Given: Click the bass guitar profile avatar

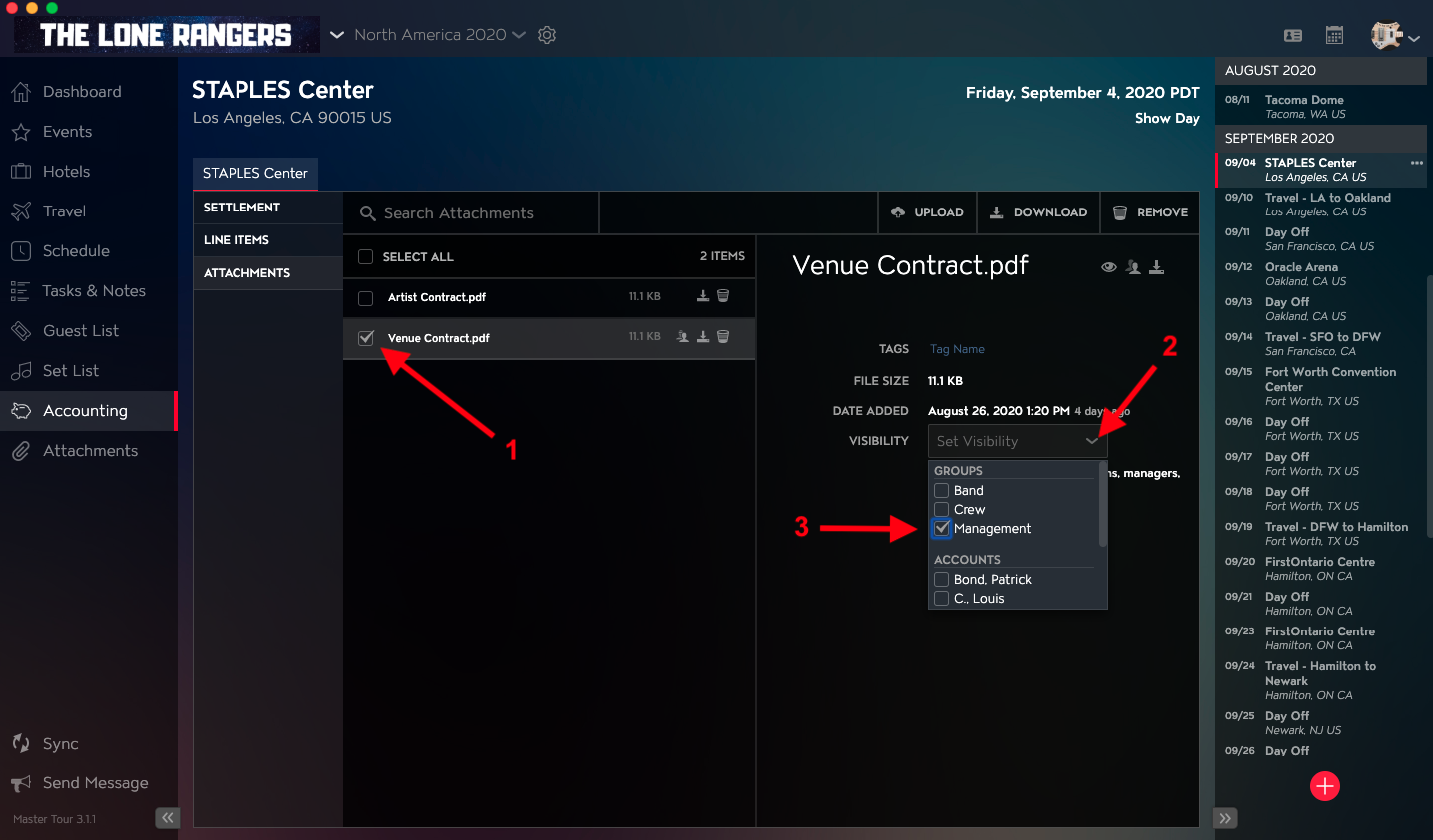Looking at the screenshot, I should coord(1387,35).
